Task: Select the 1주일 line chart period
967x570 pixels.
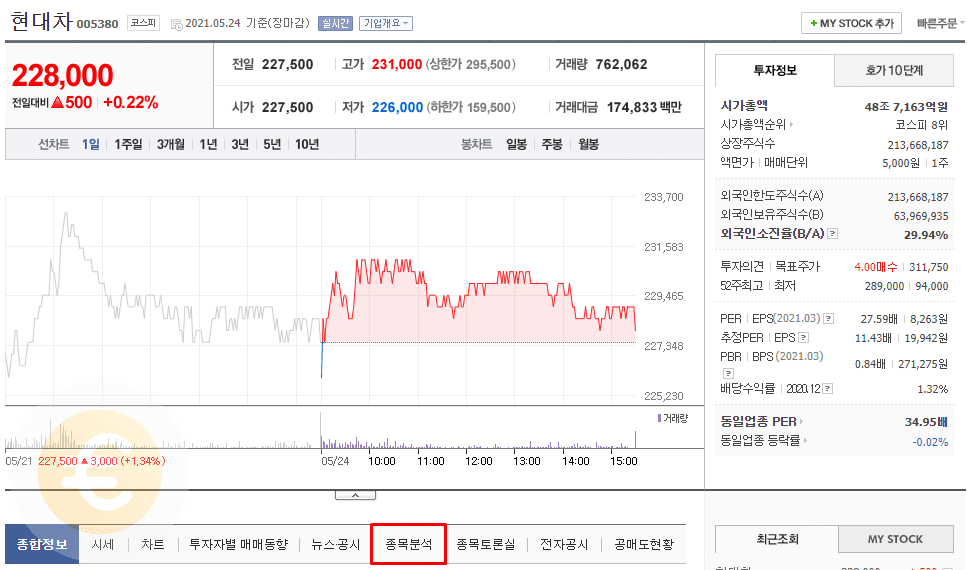Action: point(128,144)
